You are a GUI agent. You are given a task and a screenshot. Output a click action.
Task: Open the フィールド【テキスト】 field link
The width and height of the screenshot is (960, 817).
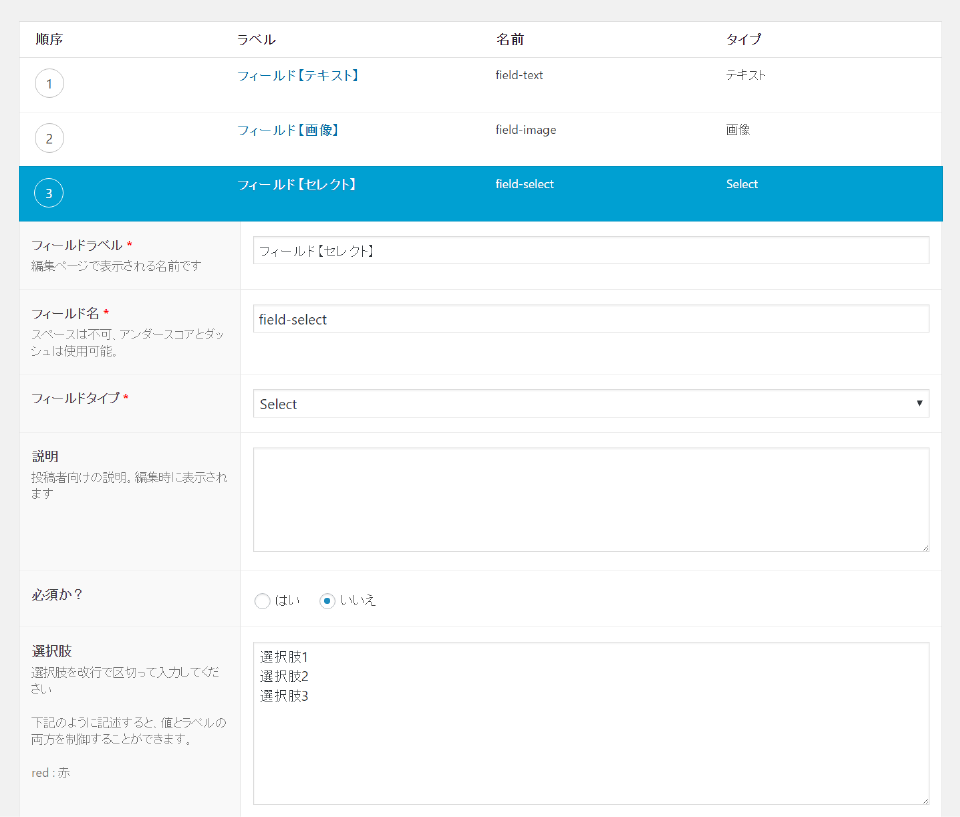[x=297, y=75]
